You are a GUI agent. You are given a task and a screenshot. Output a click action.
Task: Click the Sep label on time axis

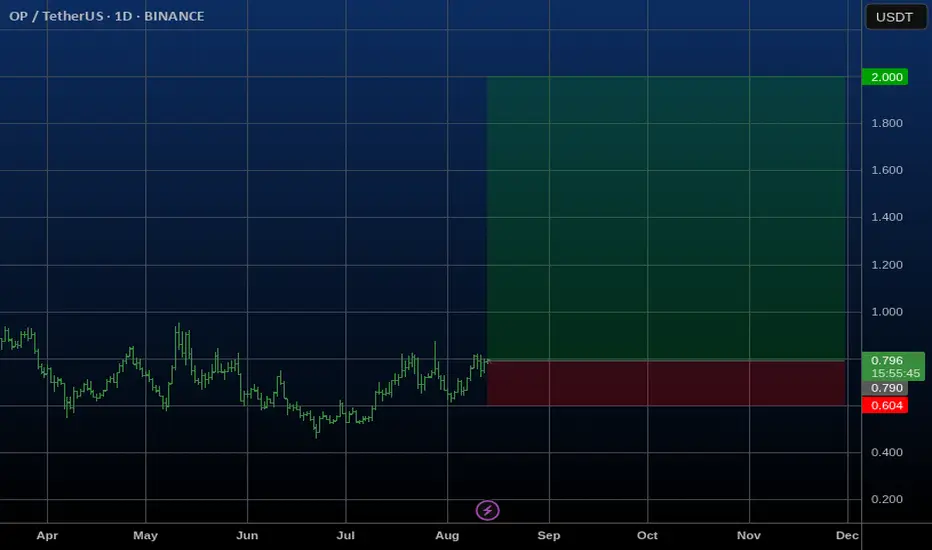(x=549, y=535)
